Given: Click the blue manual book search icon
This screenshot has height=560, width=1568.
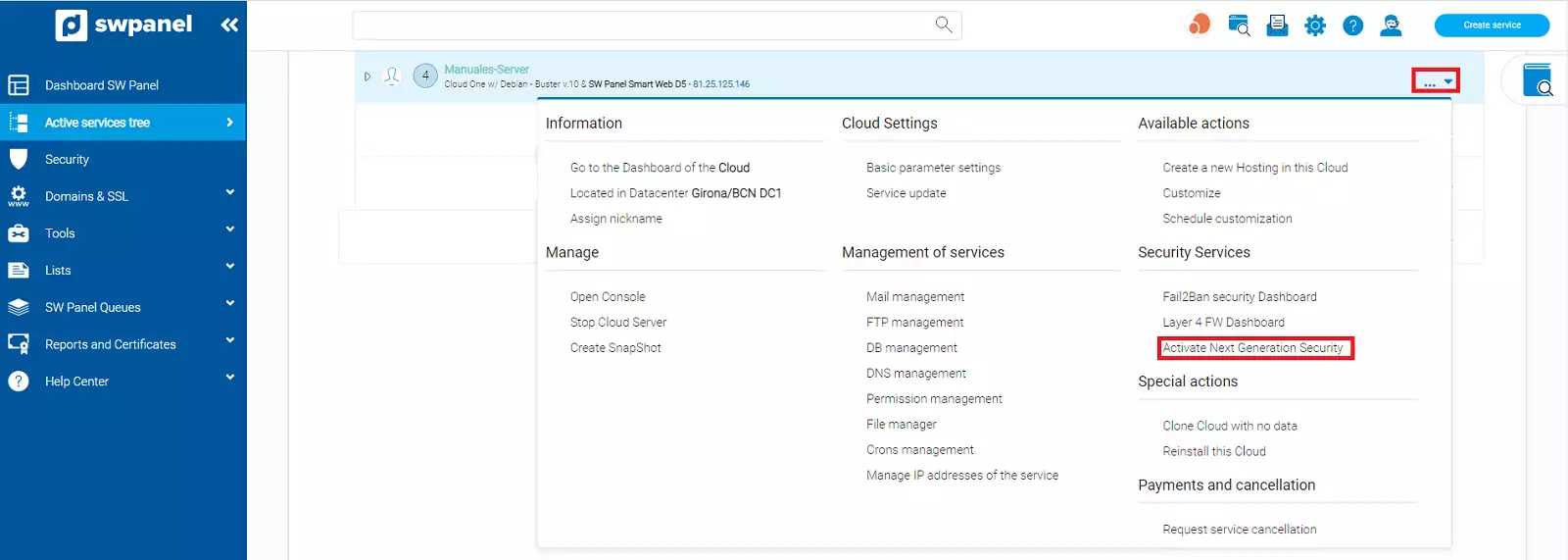Looking at the screenshot, I should tap(1538, 80).
